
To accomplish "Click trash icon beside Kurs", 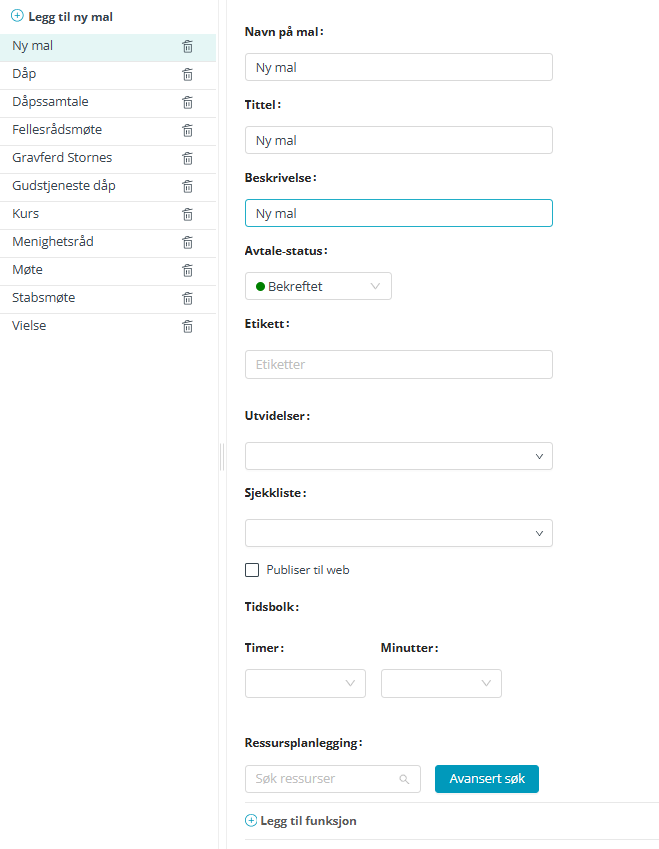I will coord(187,214).
